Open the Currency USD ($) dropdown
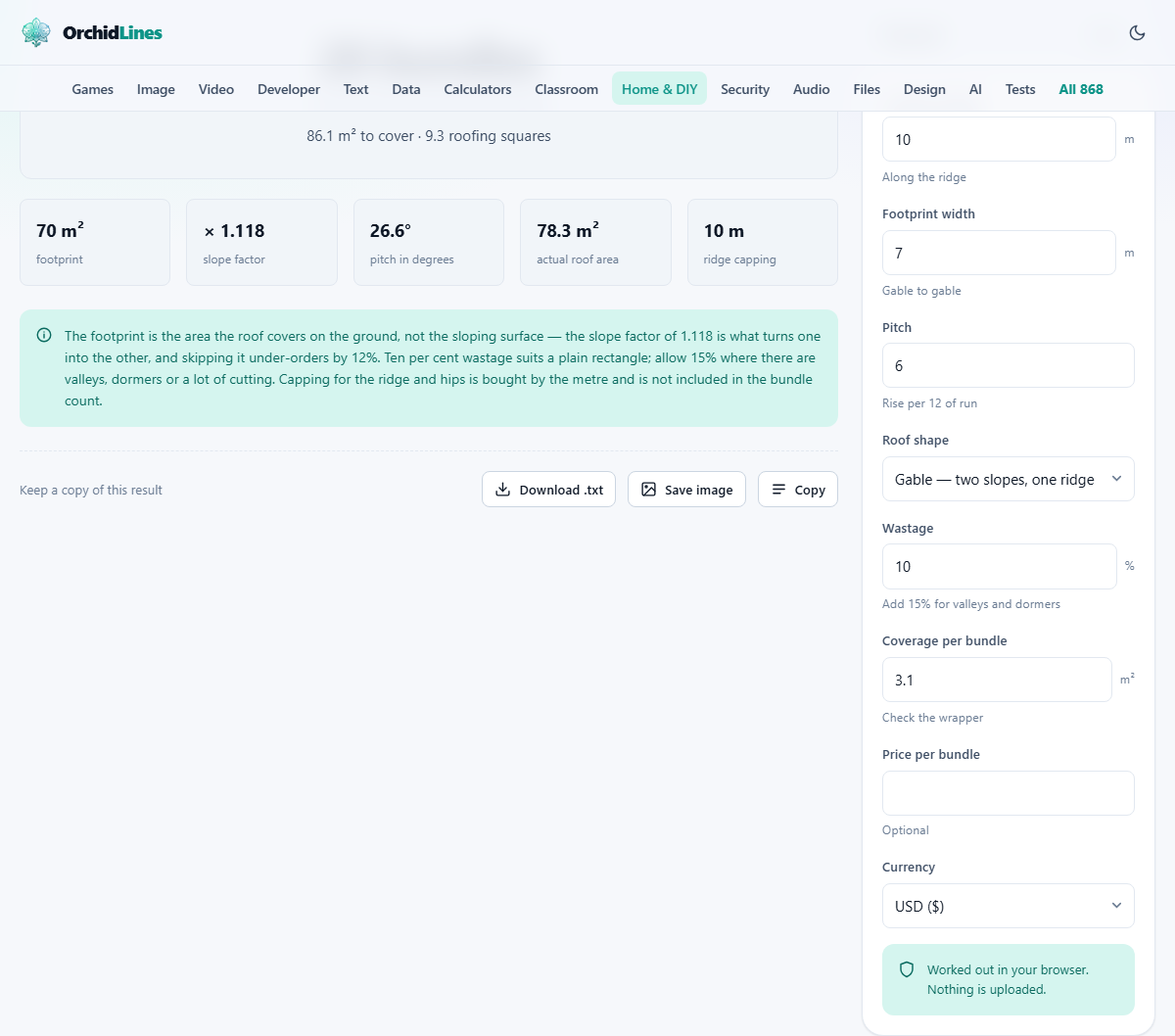 1008,906
